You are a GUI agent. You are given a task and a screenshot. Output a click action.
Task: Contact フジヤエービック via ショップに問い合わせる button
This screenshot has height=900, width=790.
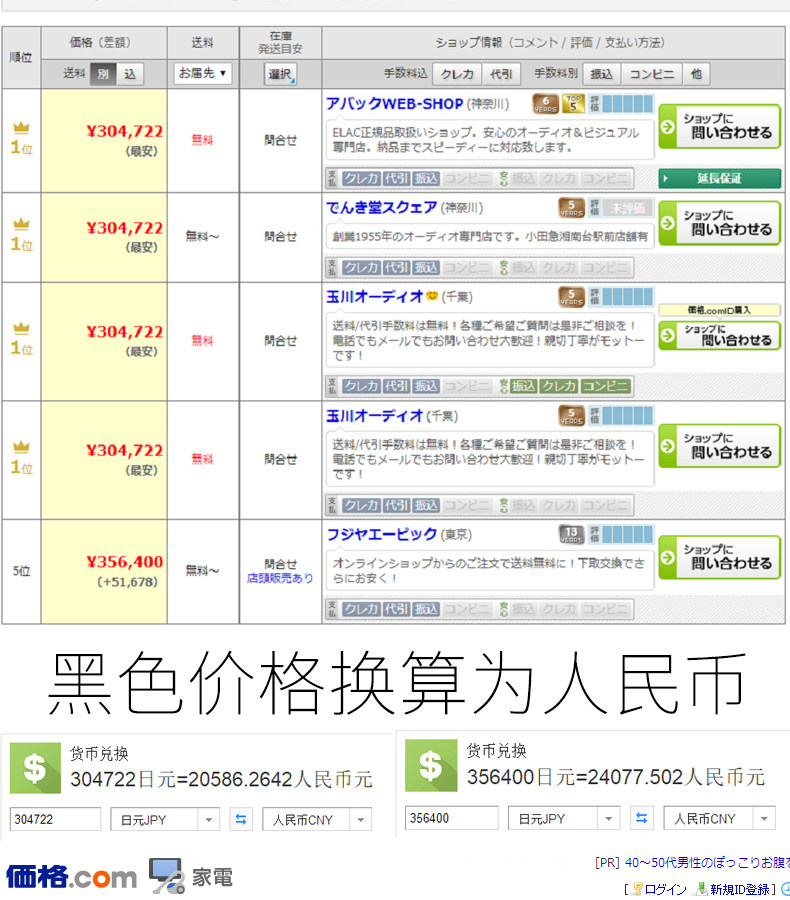[x=719, y=557]
